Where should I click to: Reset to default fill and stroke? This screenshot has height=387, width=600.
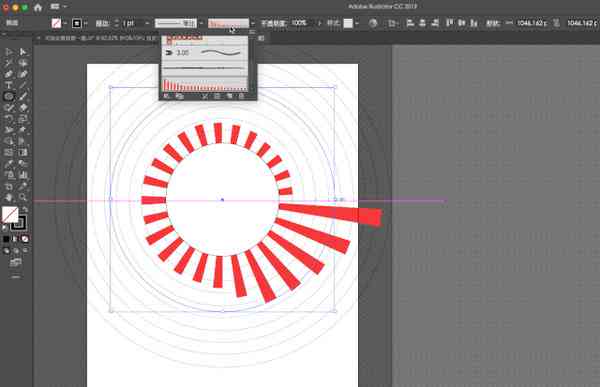pos(5,228)
